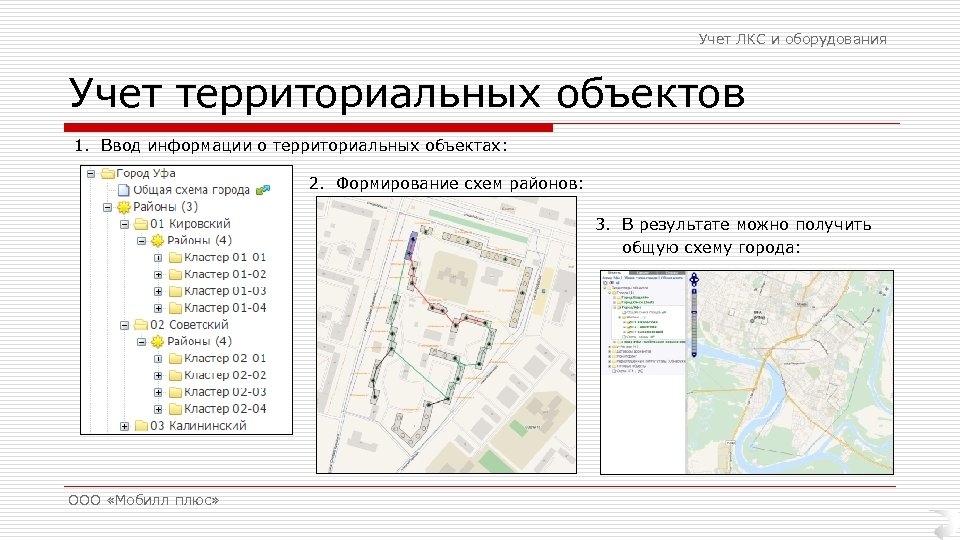Move the zoom slider handle on the city map

tap(694, 313)
